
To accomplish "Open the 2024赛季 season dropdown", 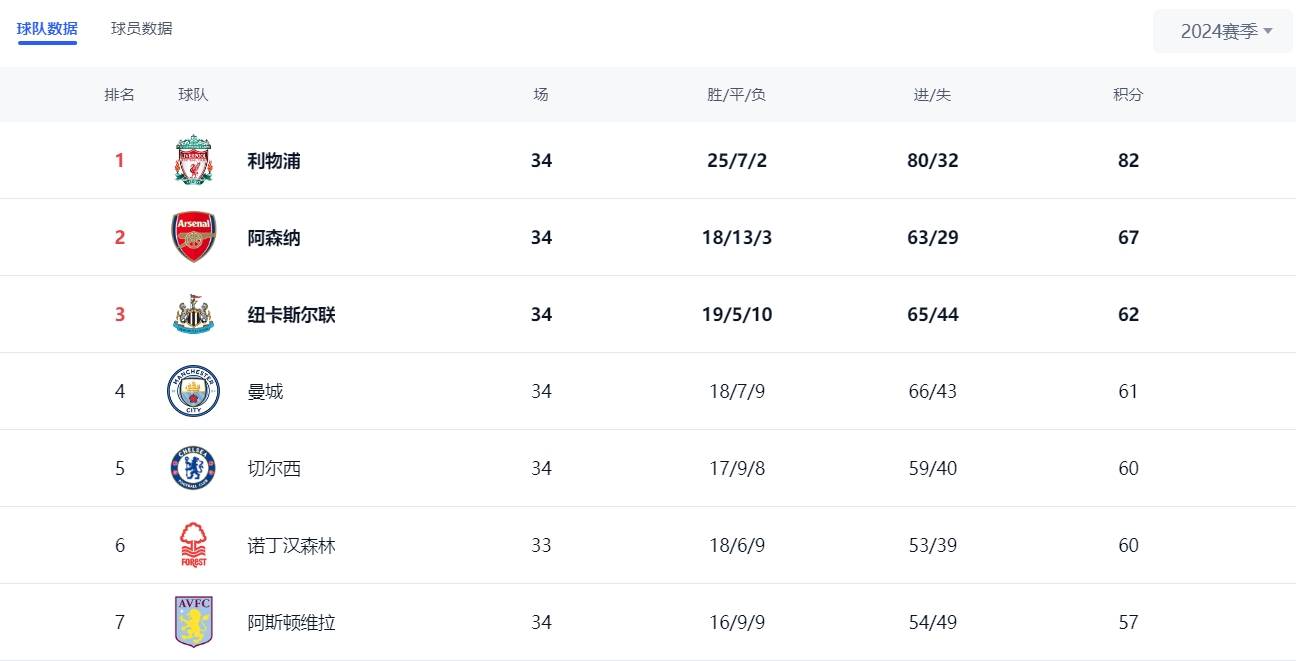I will point(1225,31).
